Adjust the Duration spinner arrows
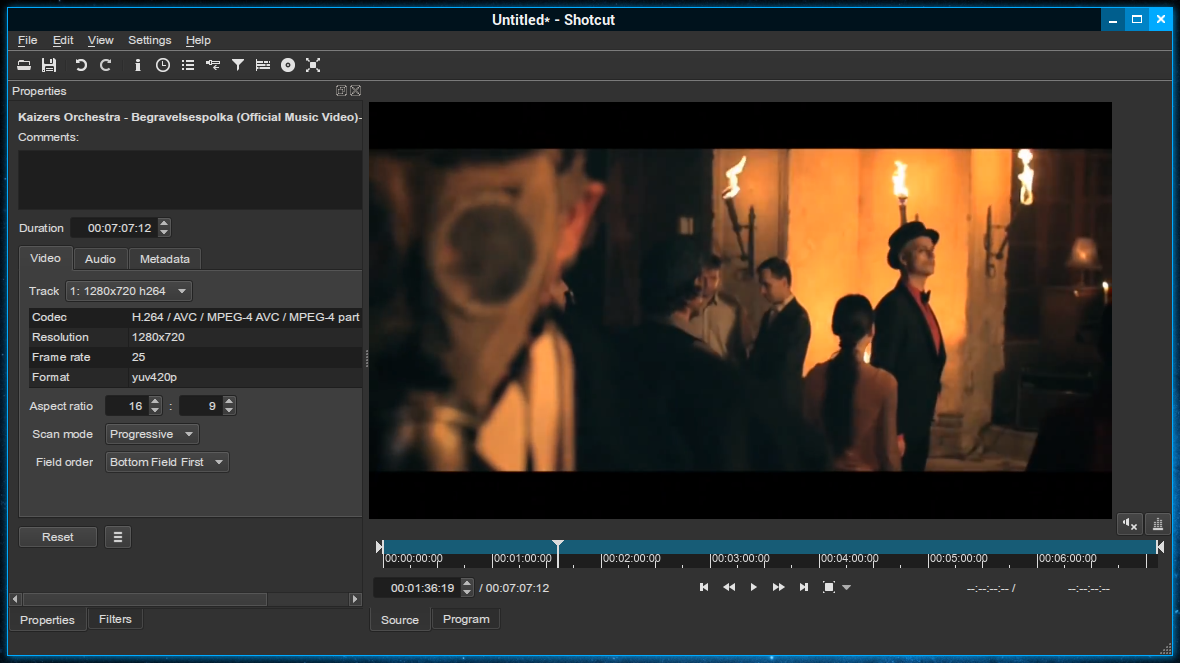 164,228
